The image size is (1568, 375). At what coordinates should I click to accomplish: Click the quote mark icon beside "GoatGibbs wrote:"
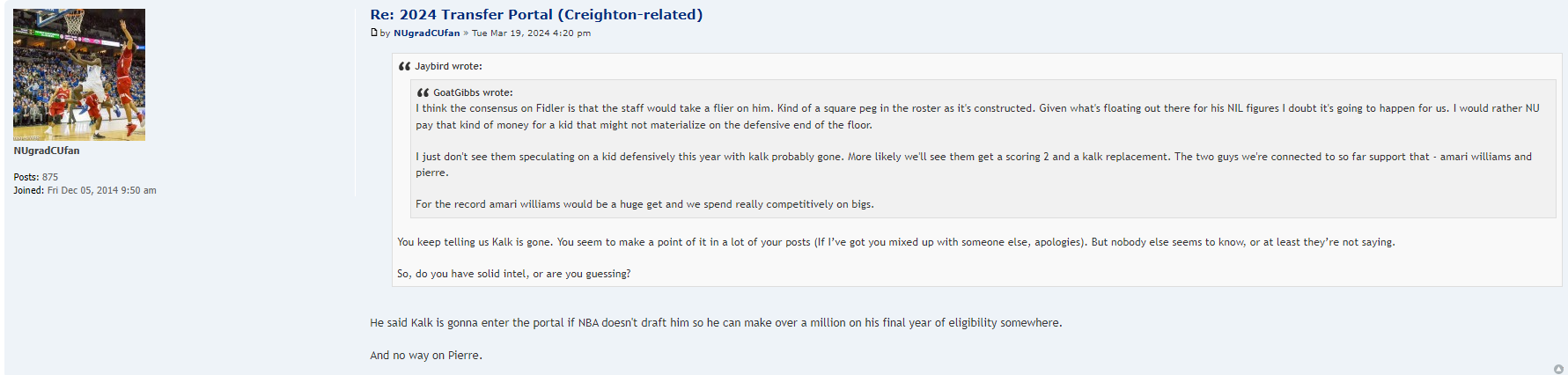pyautogui.click(x=423, y=92)
